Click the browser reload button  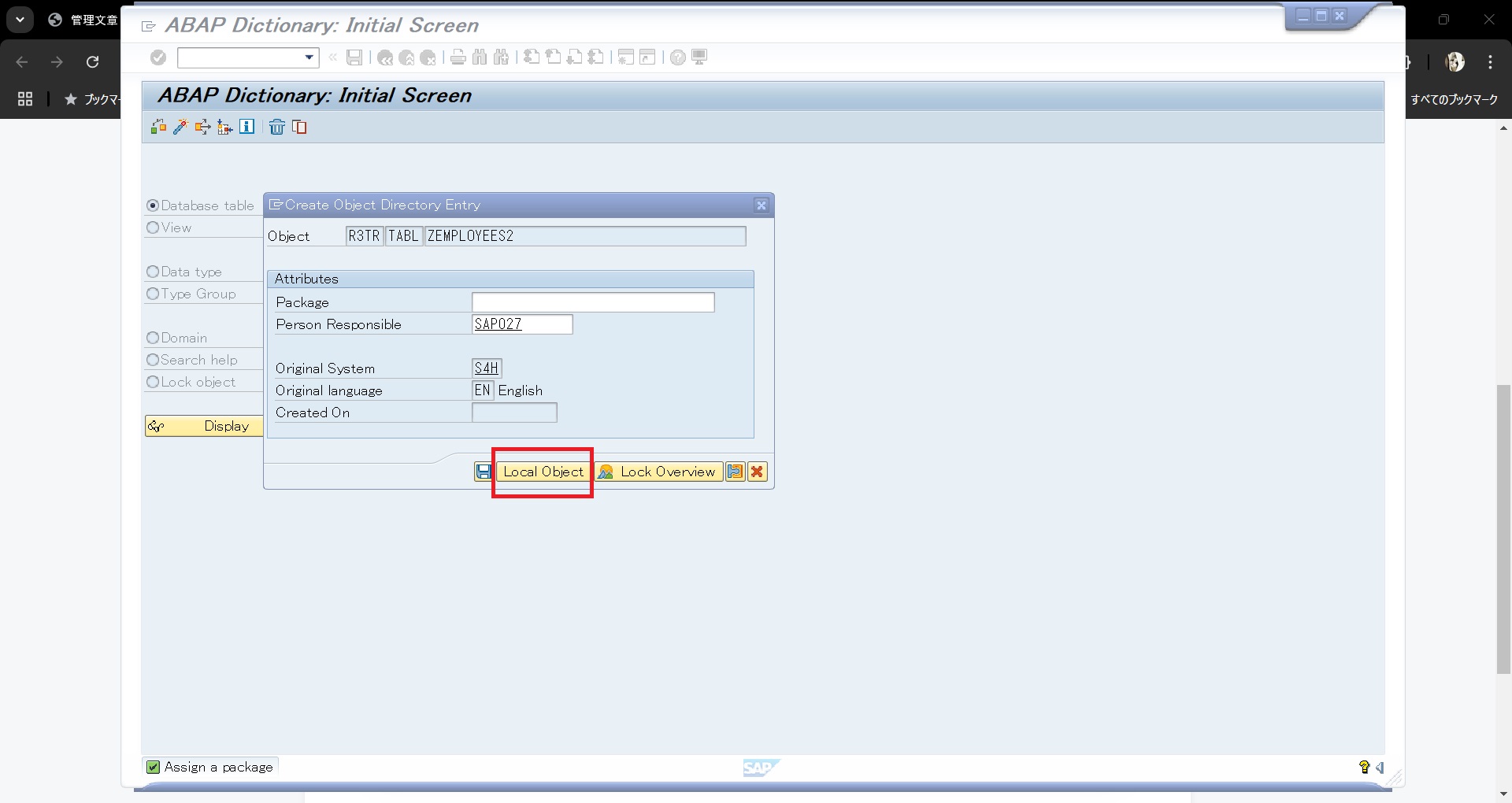(92, 62)
